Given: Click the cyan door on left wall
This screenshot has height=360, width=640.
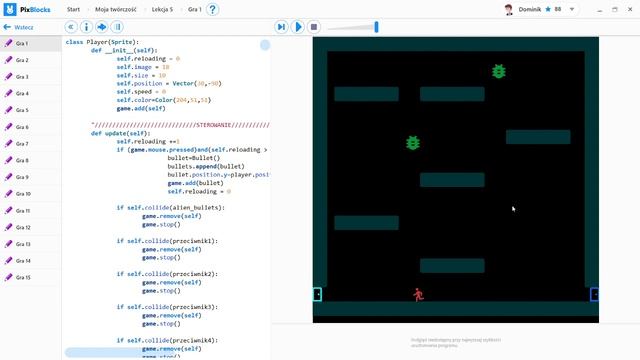Looking at the screenshot, I should (317, 294).
